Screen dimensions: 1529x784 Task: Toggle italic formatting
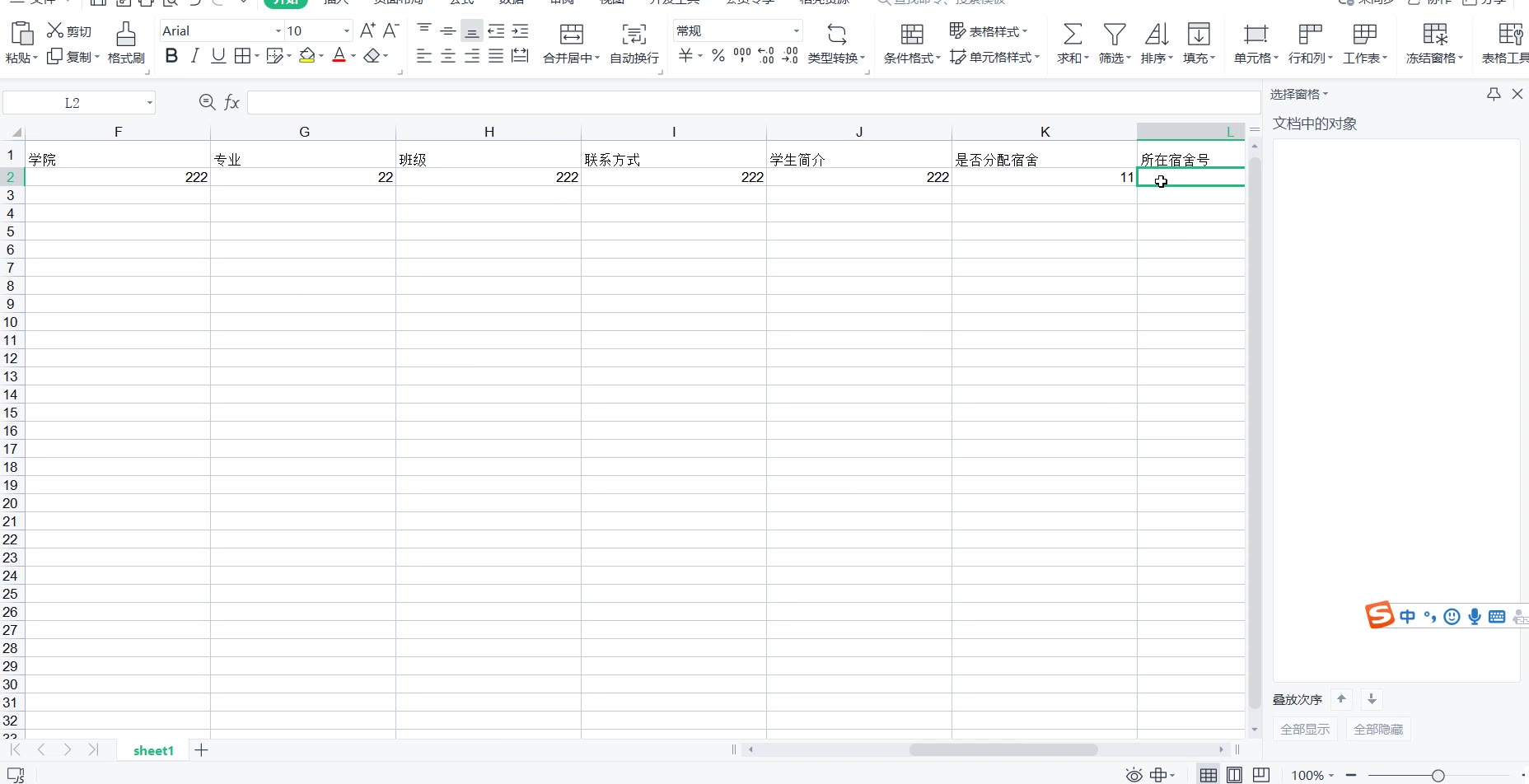pyautogui.click(x=195, y=56)
